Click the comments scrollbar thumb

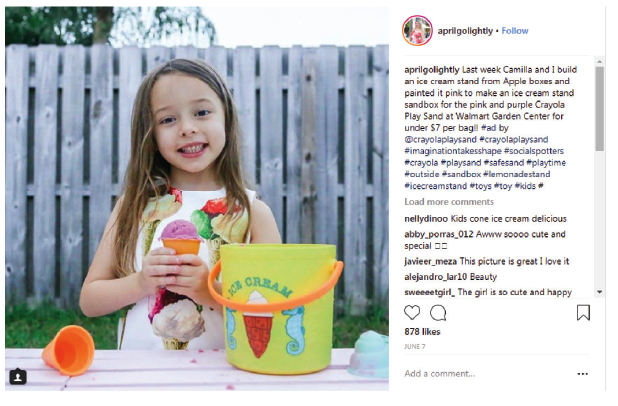(x=599, y=108)
